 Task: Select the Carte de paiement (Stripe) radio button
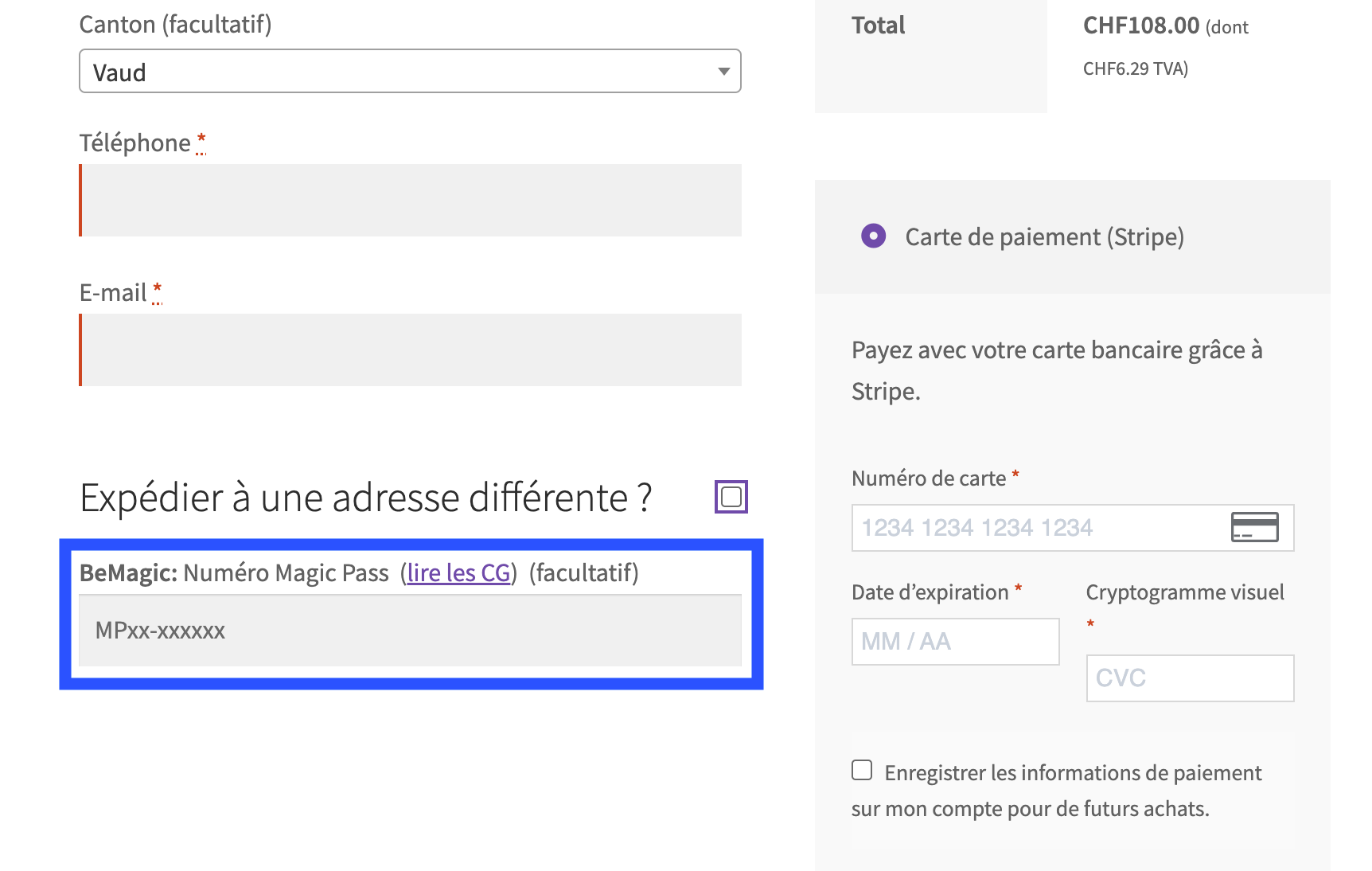coord(873,236)
